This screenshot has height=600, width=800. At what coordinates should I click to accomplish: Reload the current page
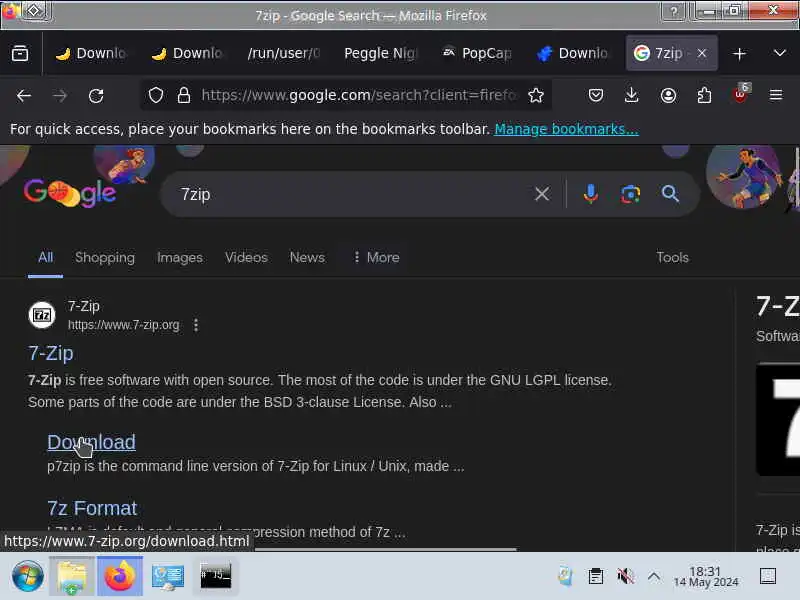pyautogui.click(x=96, y=95)
